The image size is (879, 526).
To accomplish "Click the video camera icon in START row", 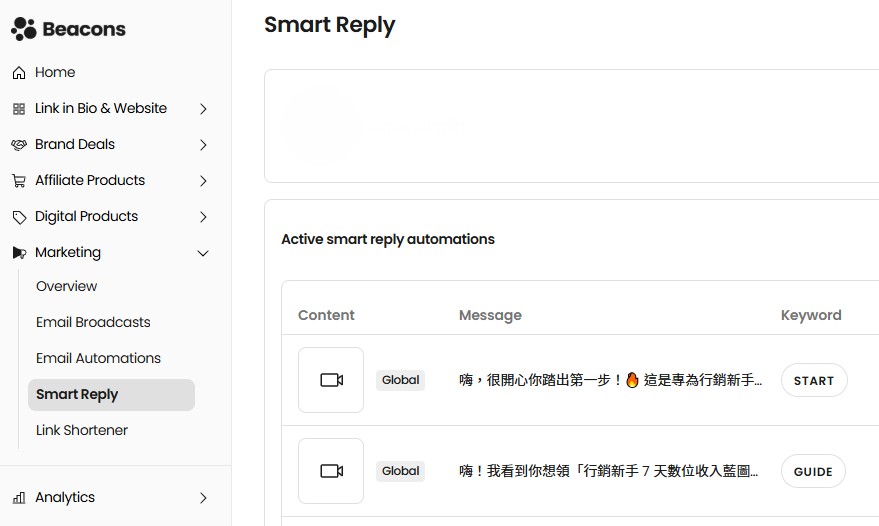I will tap(331, 380).
